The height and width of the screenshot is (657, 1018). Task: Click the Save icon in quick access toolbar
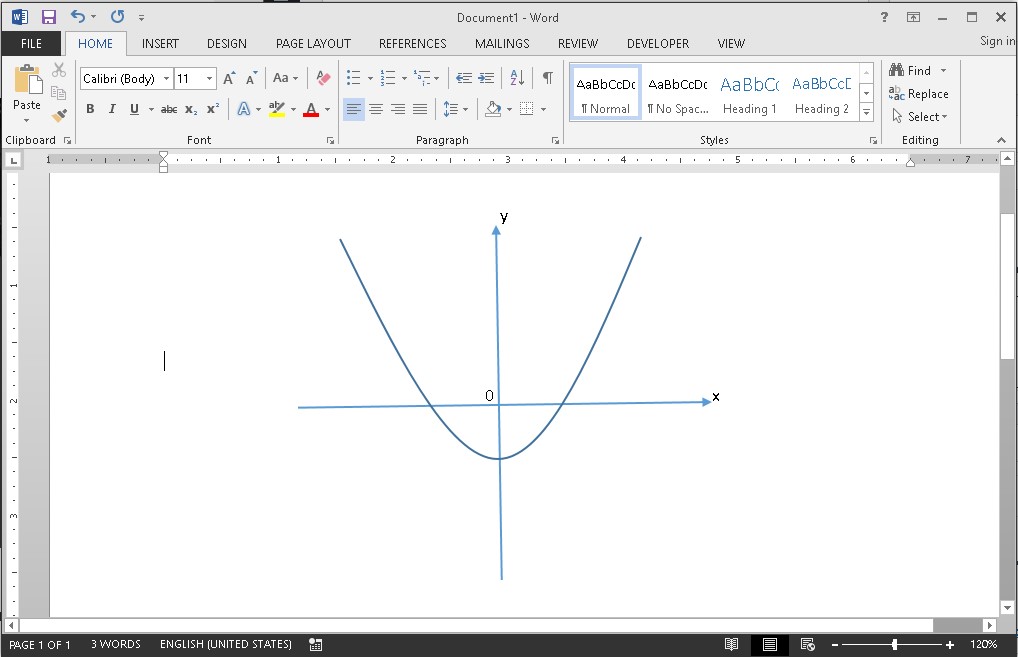(x=48, y=17)
